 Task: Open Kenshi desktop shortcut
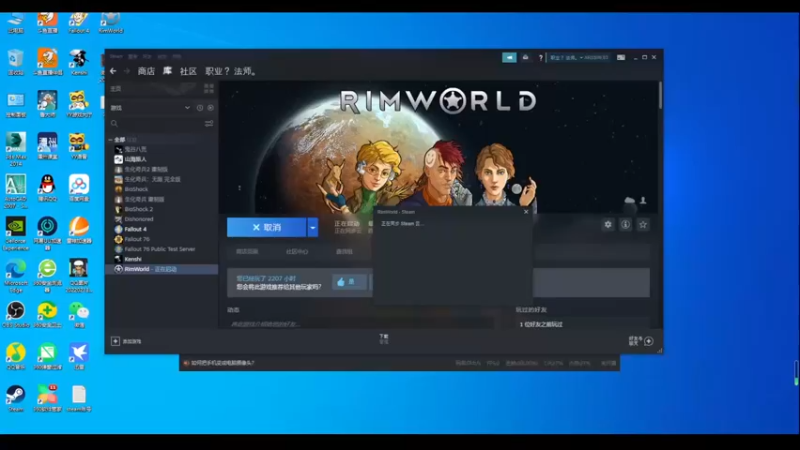(x=79, y=62)
